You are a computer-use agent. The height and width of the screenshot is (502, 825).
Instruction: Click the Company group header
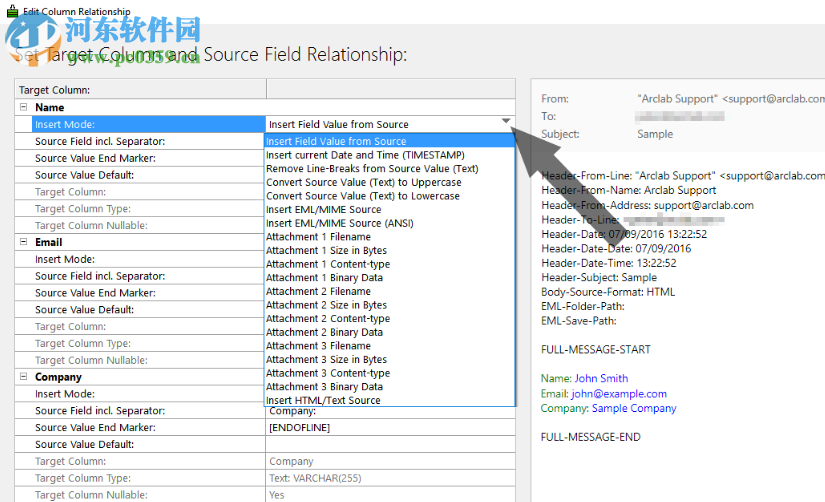pos(58,377)
